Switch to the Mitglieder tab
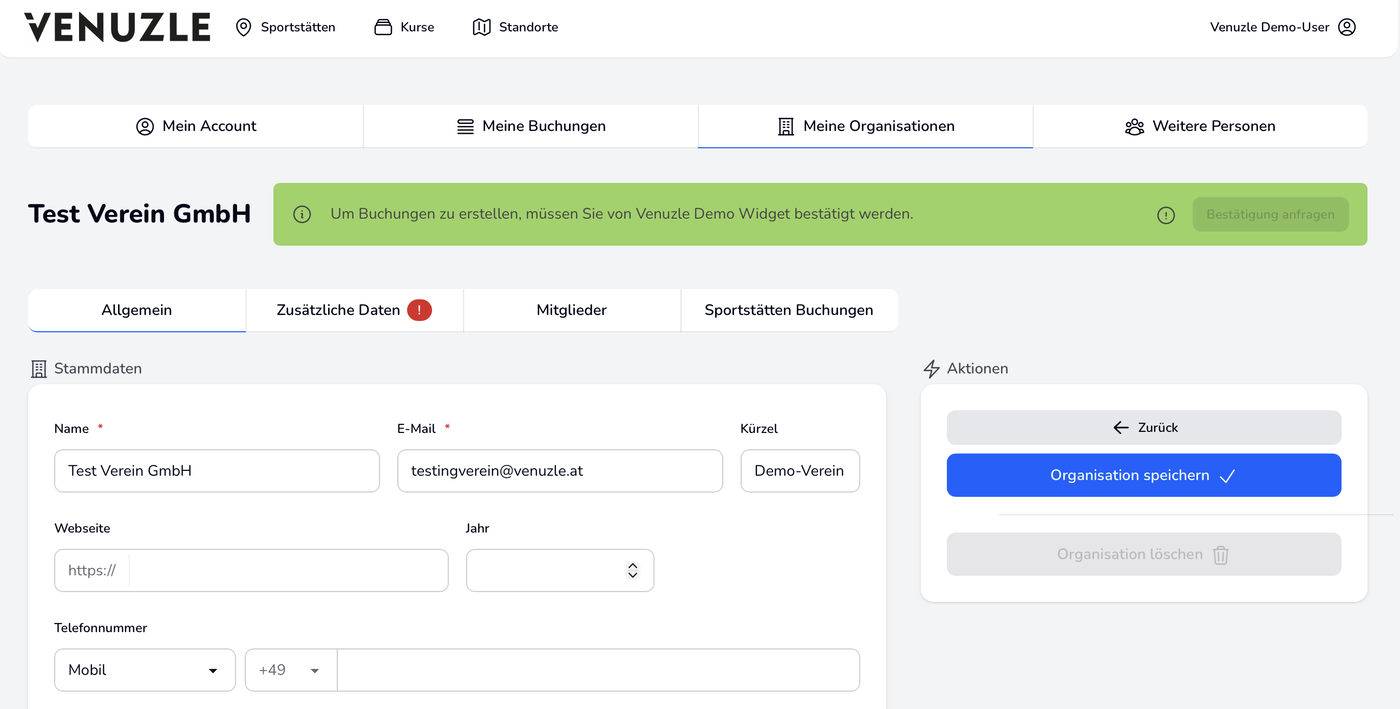 click(572, 310)
